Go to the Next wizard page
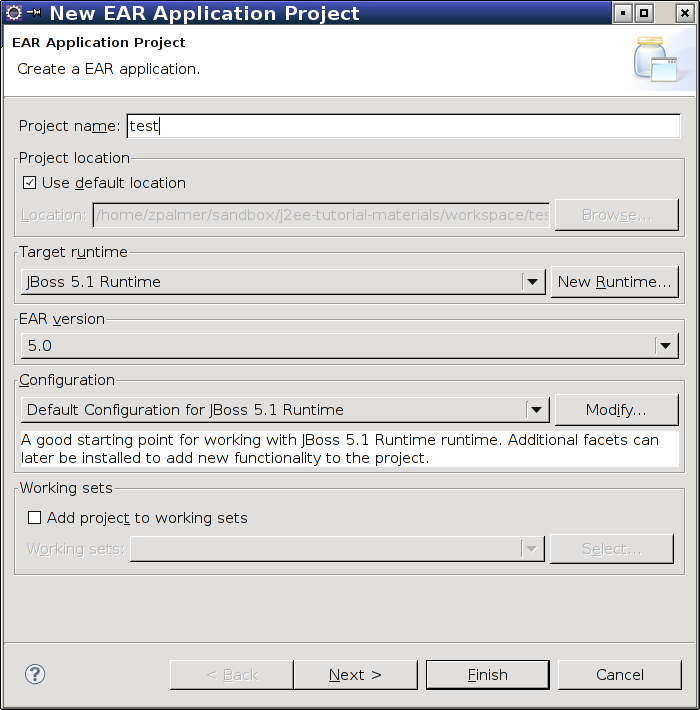 [x=355, y=675]
